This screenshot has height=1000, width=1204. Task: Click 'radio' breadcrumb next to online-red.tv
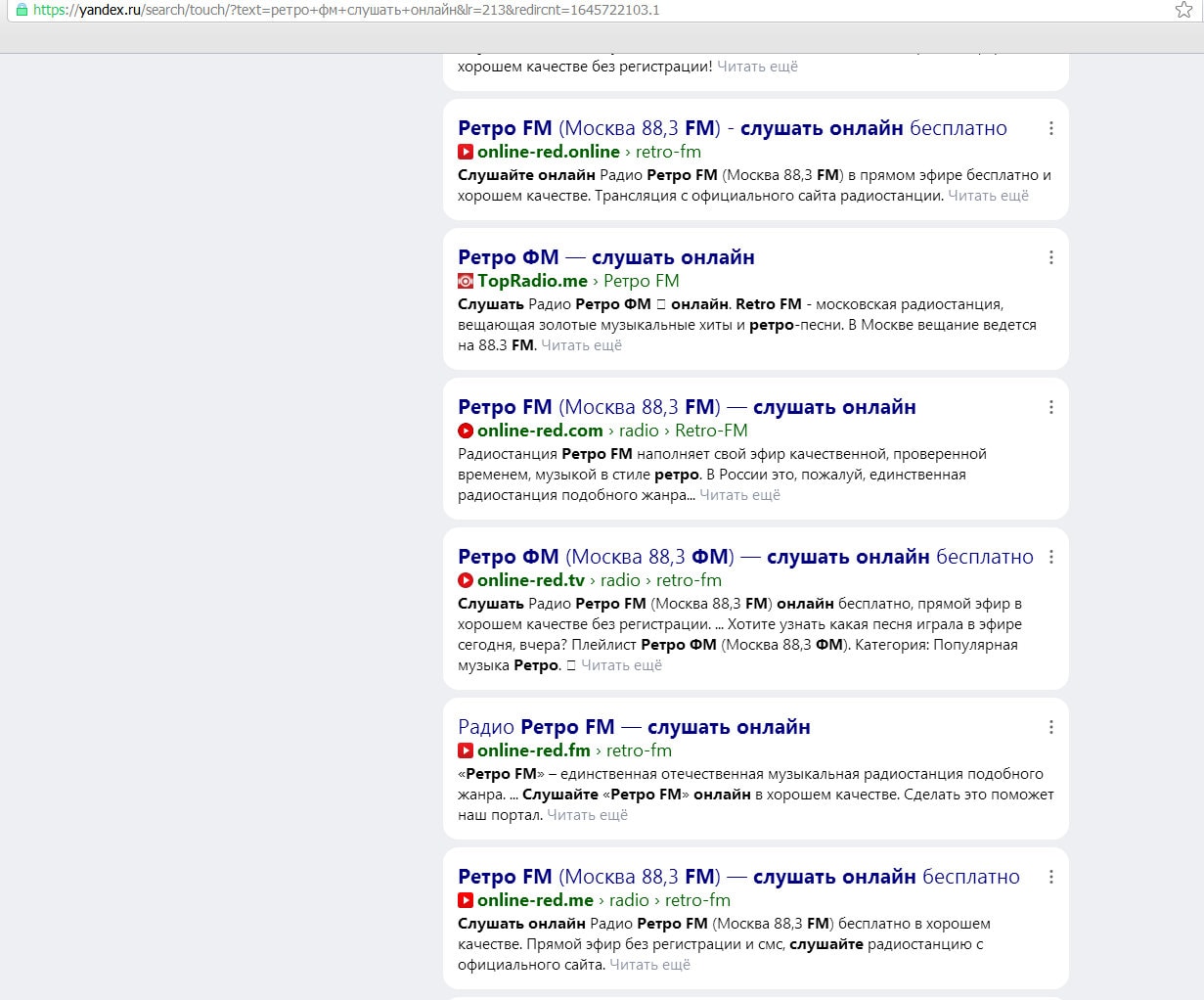[x=620, y=580]
